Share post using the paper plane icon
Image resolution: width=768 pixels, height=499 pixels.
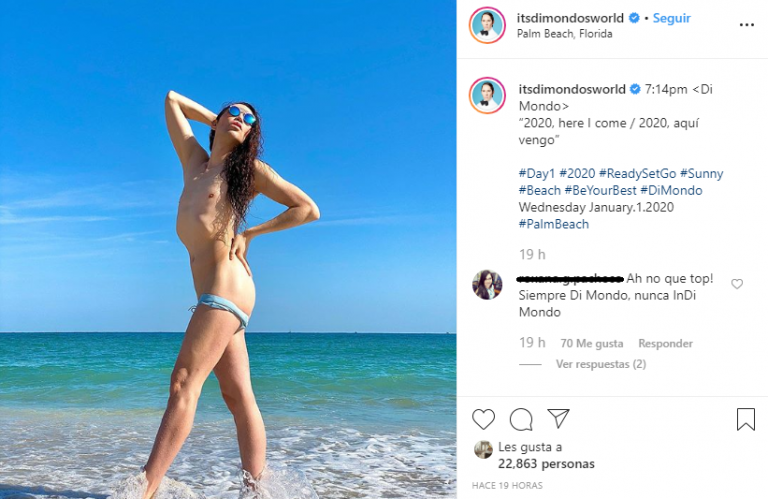pyautogui.click(x=558, y=418)
